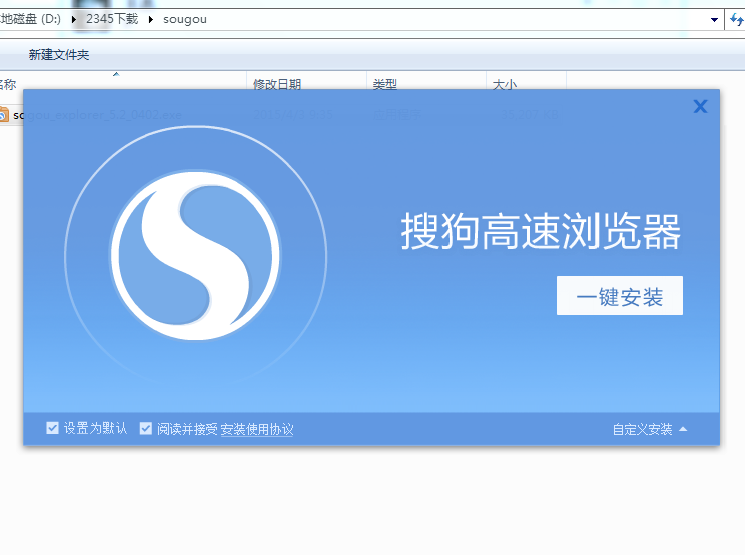
Task: Select the sogou_explorer exe file icon
Action: [4, 115]
